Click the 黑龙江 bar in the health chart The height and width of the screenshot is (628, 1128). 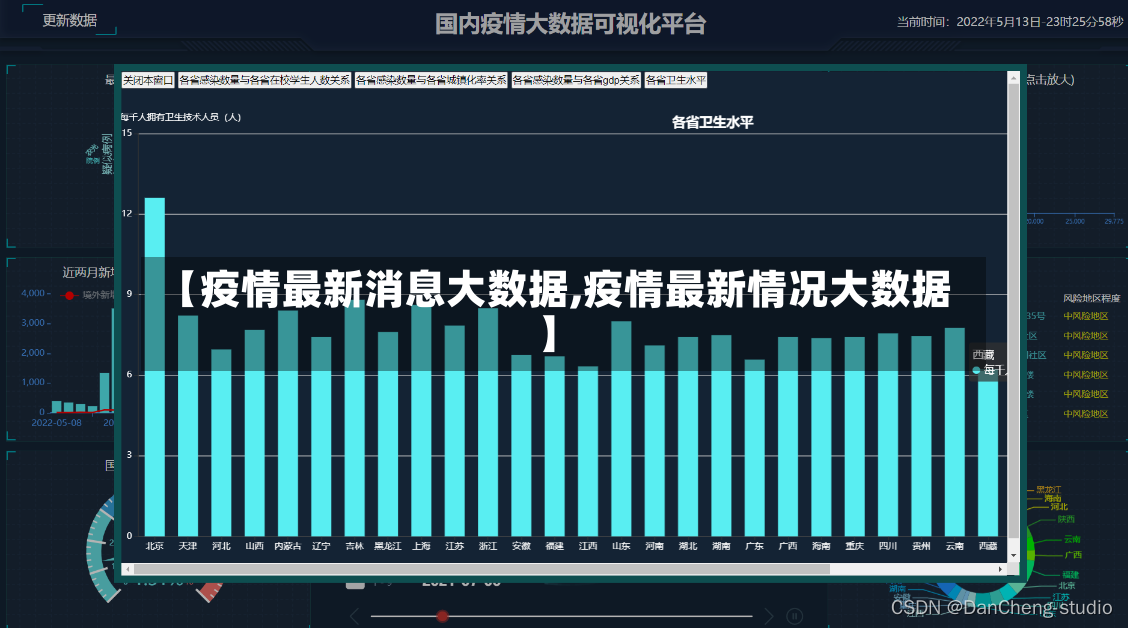click(388, 434)
